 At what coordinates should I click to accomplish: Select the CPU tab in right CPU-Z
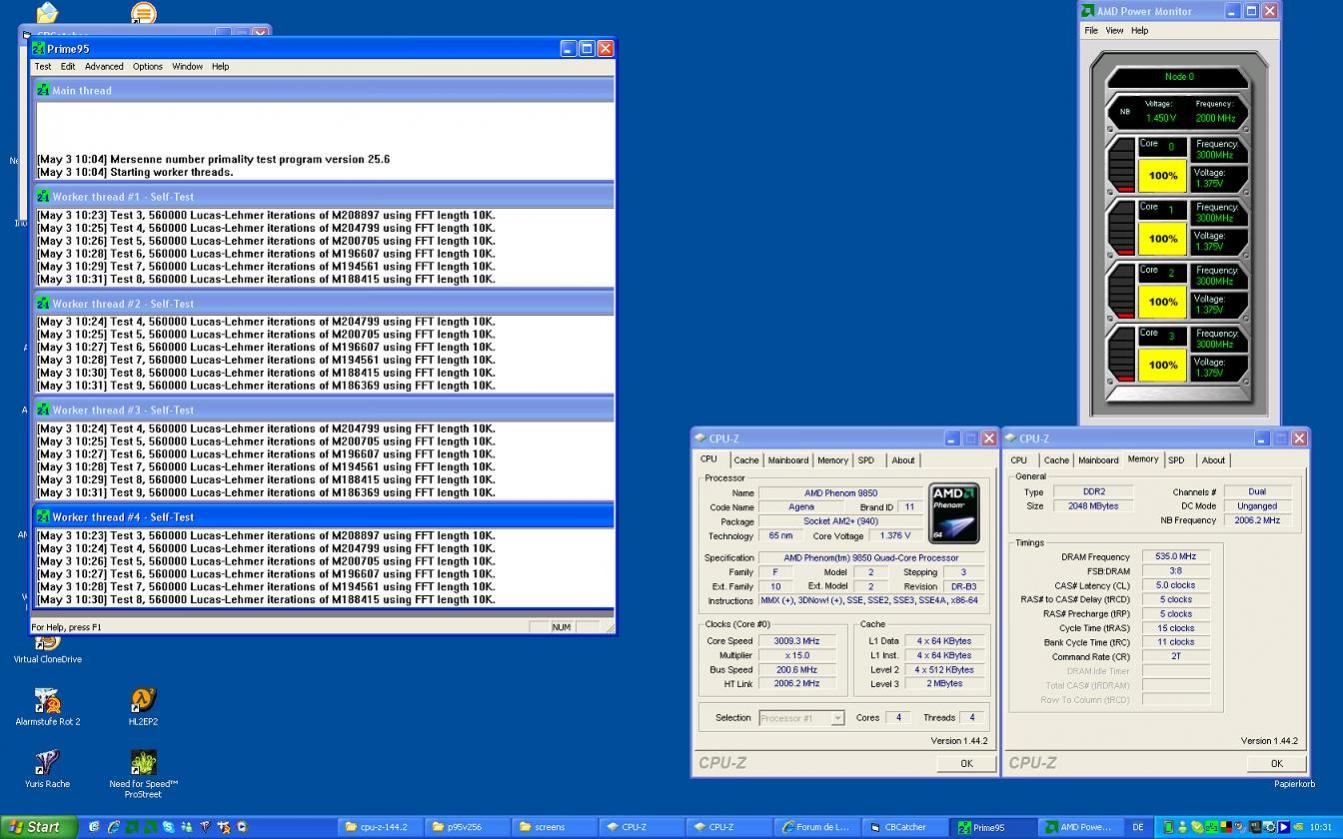pos(1019,460)
